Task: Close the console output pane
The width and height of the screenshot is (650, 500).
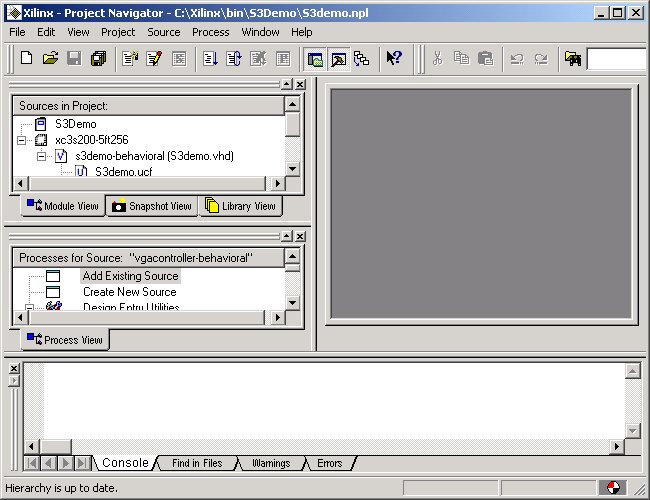Action: tap(14, 368)
